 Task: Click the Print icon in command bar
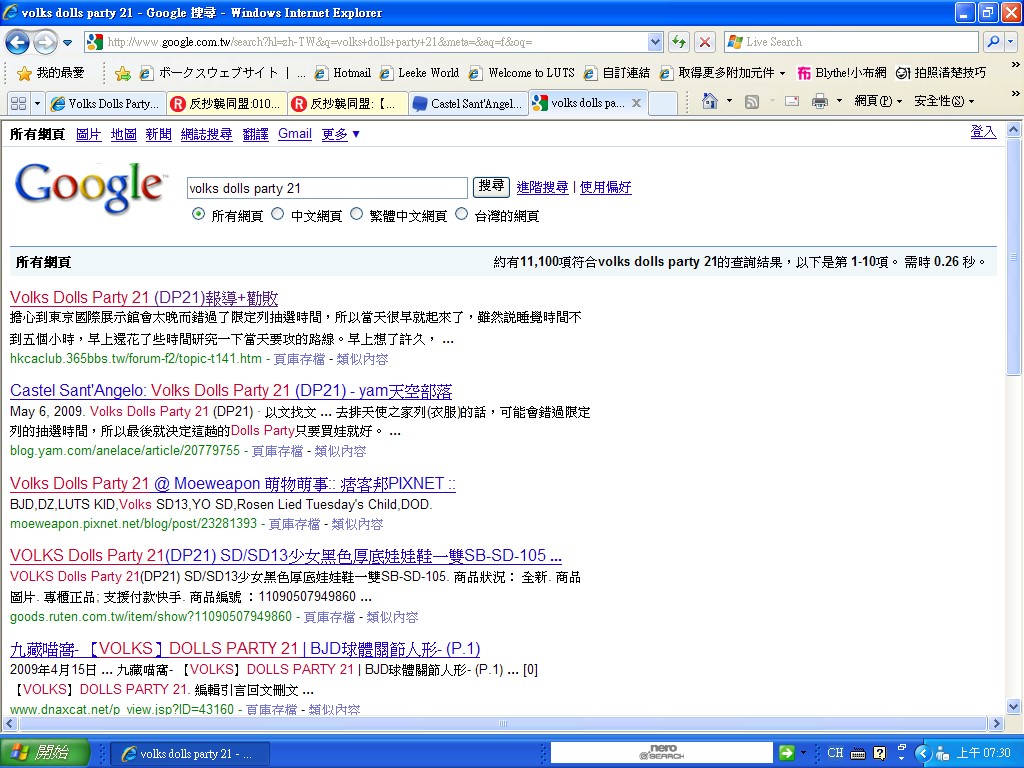pyautogui.click(x=820, y=101)
